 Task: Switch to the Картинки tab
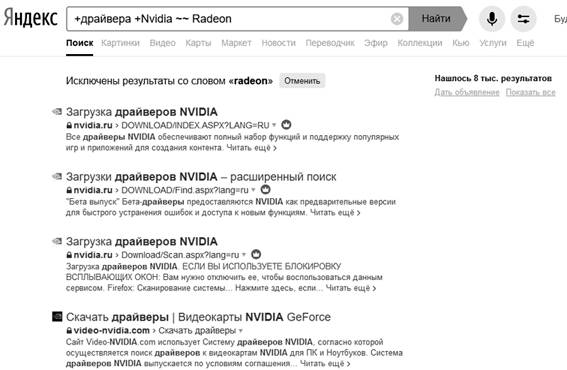[120, 43]
